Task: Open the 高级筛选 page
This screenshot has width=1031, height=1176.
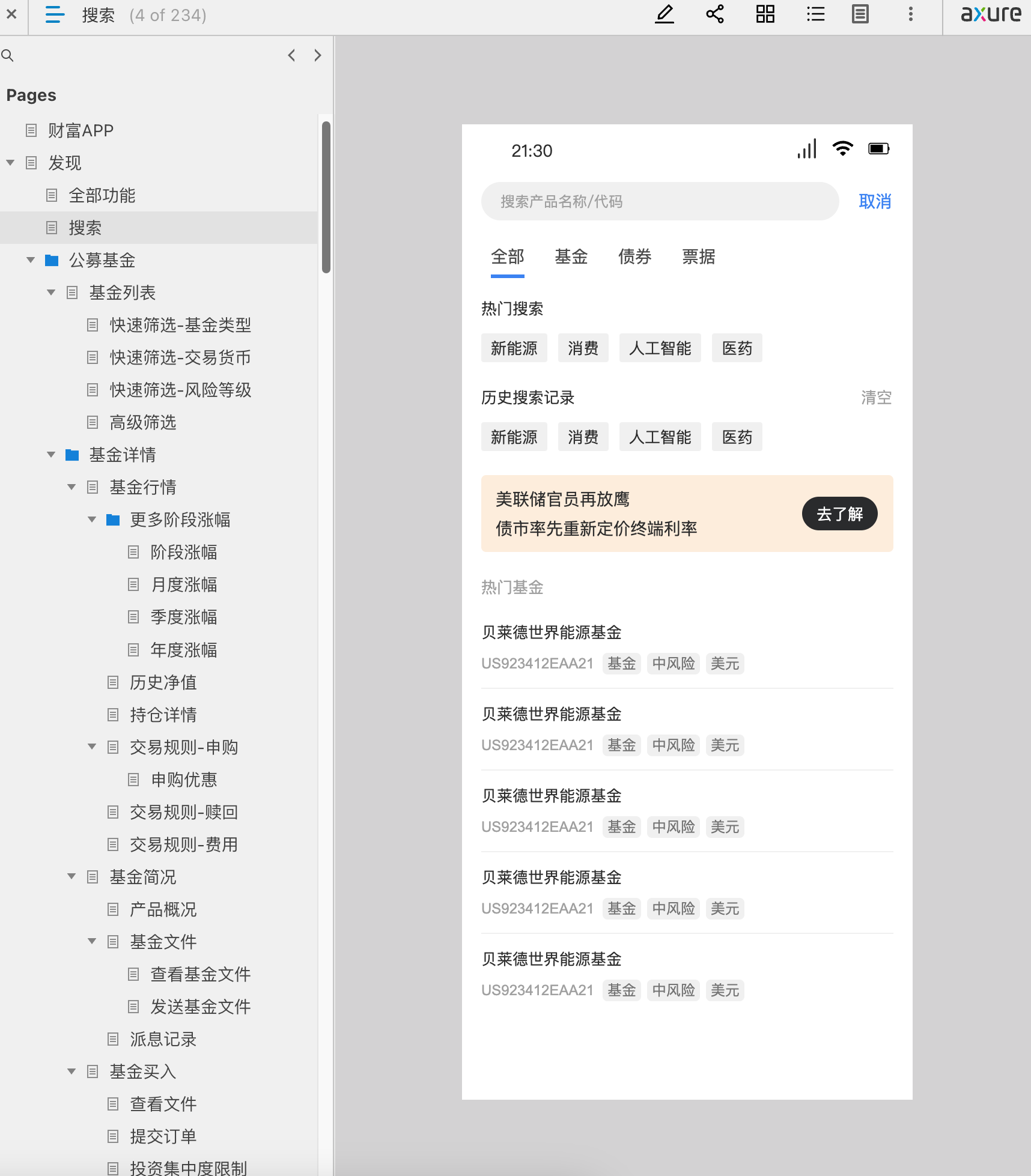Action: [143, 422]
